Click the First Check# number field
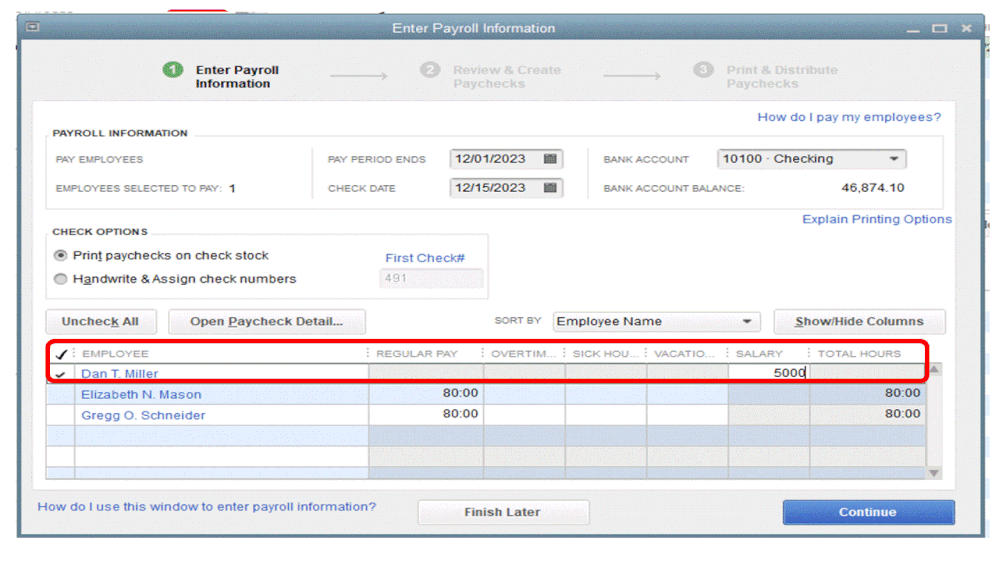Image resolution: width=999 pixels, height=562 pixels. click(x=431, y=278)
